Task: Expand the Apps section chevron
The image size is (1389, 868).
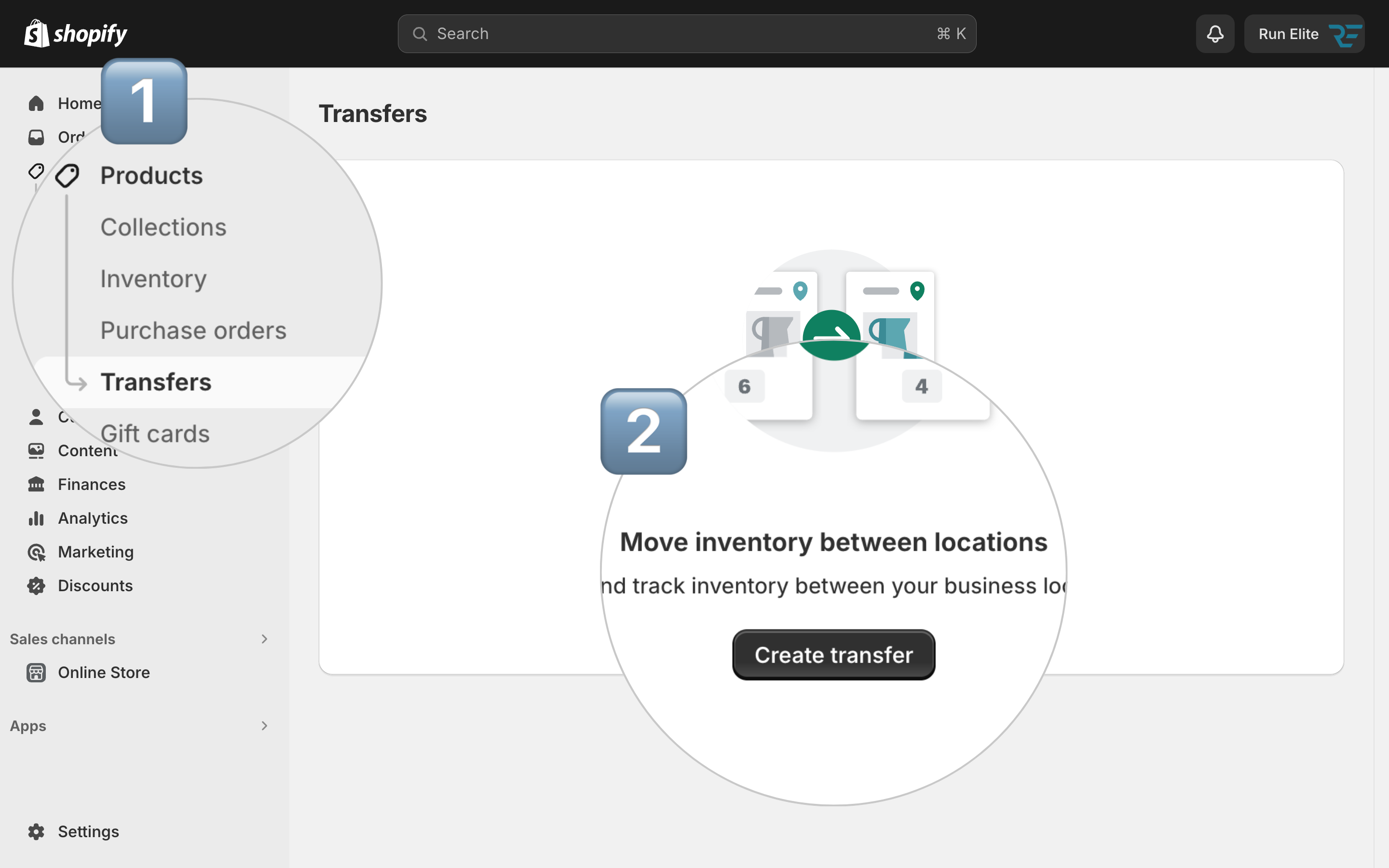Action: coord(264,726)
